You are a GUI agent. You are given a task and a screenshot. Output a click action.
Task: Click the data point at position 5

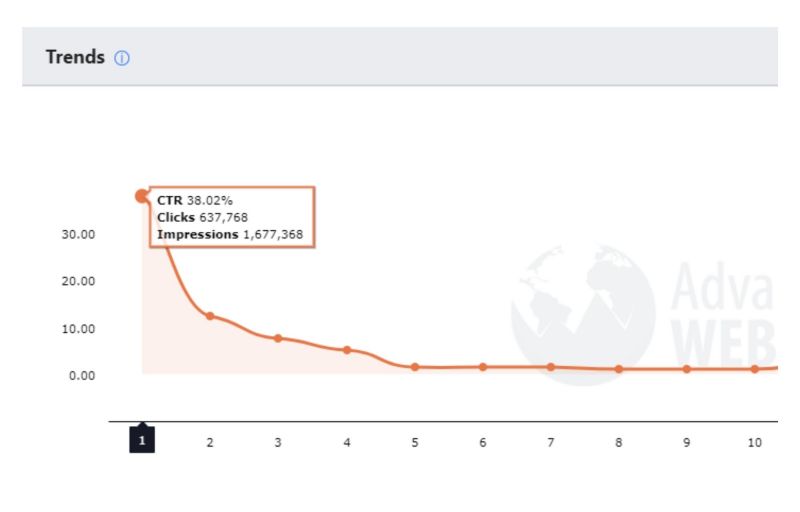pos(415,367)
